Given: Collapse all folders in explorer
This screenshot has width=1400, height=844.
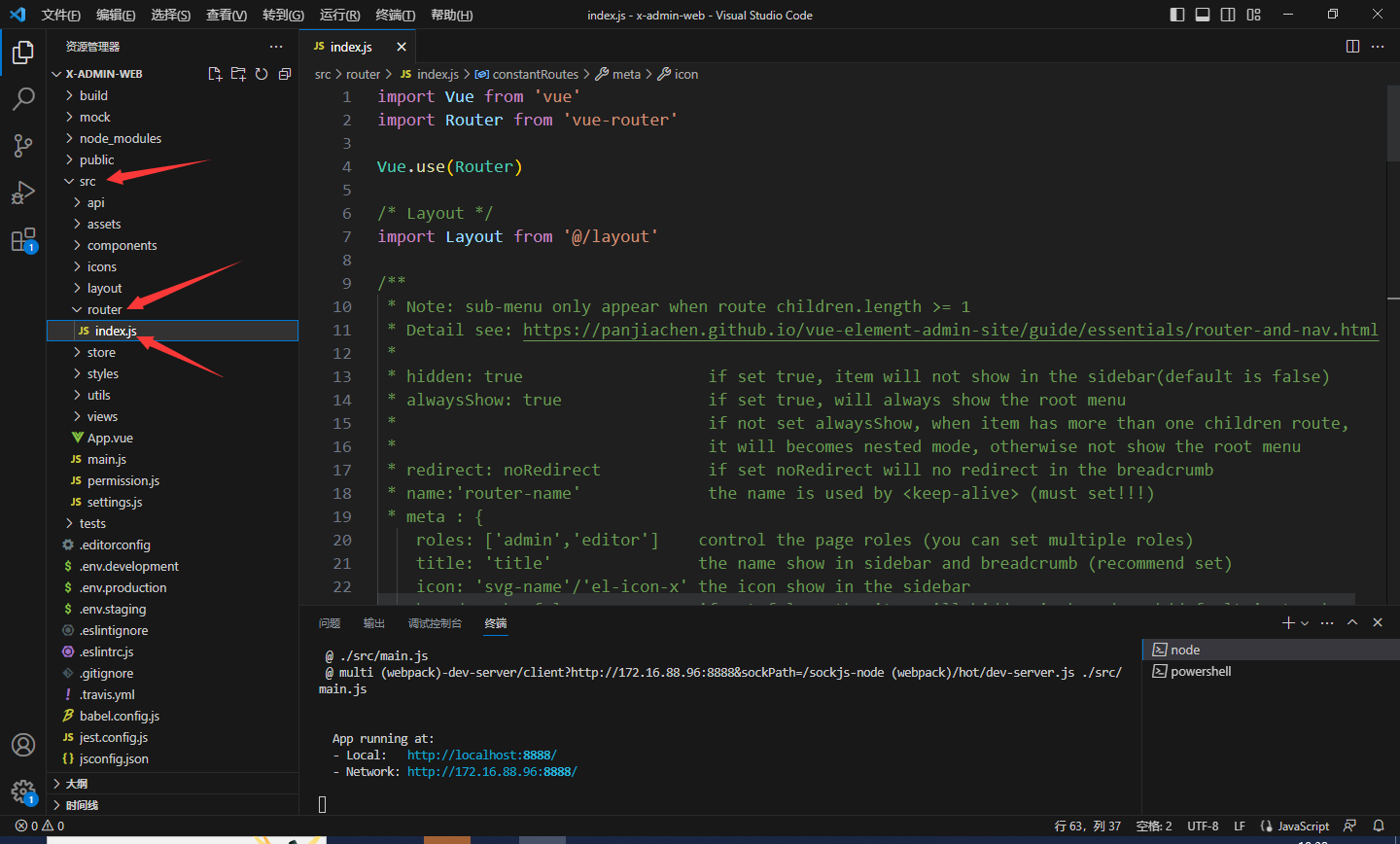Looking at the screenshot, I should [x=285, y=74].
